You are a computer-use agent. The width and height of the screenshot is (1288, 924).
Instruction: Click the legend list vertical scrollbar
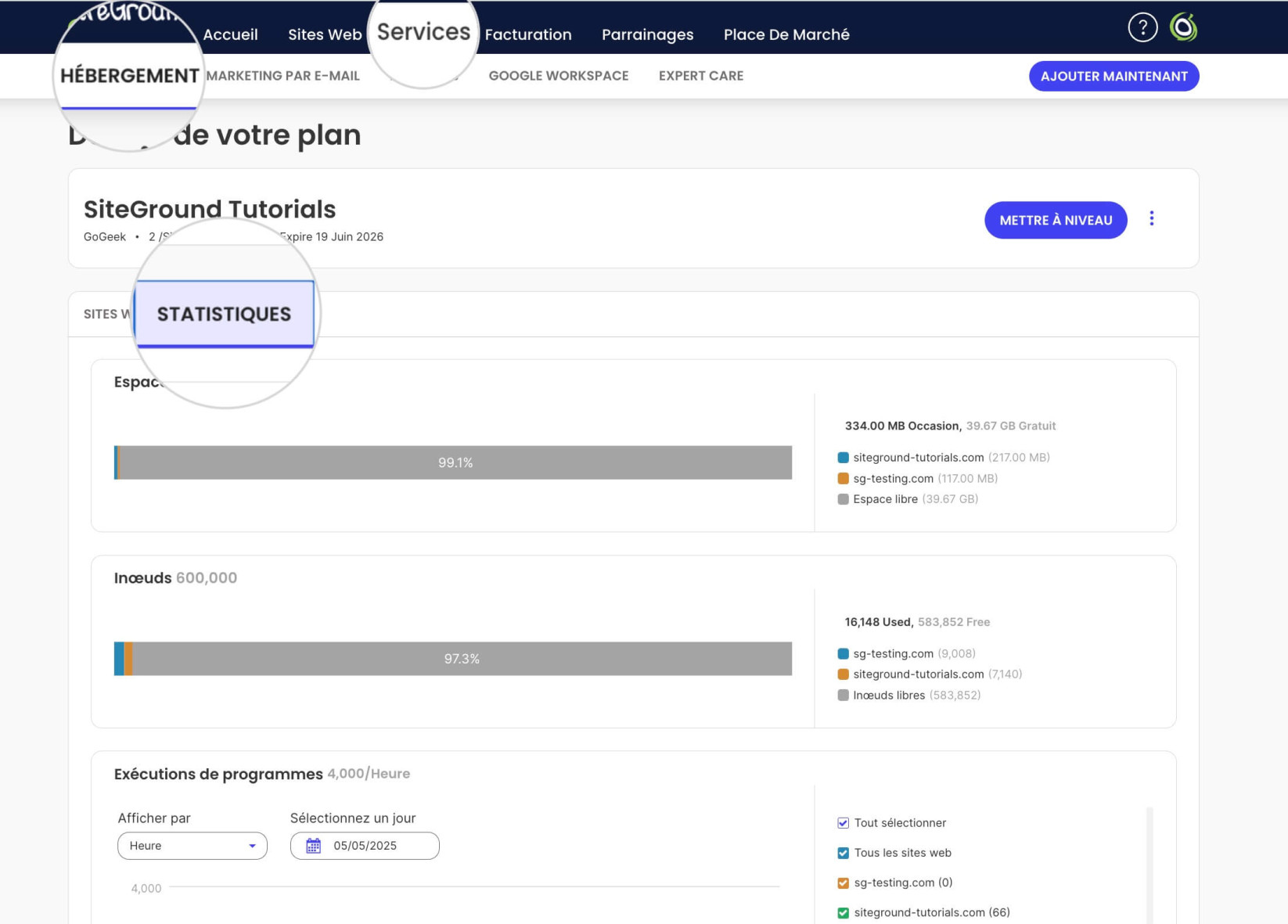coord(1149,865)
